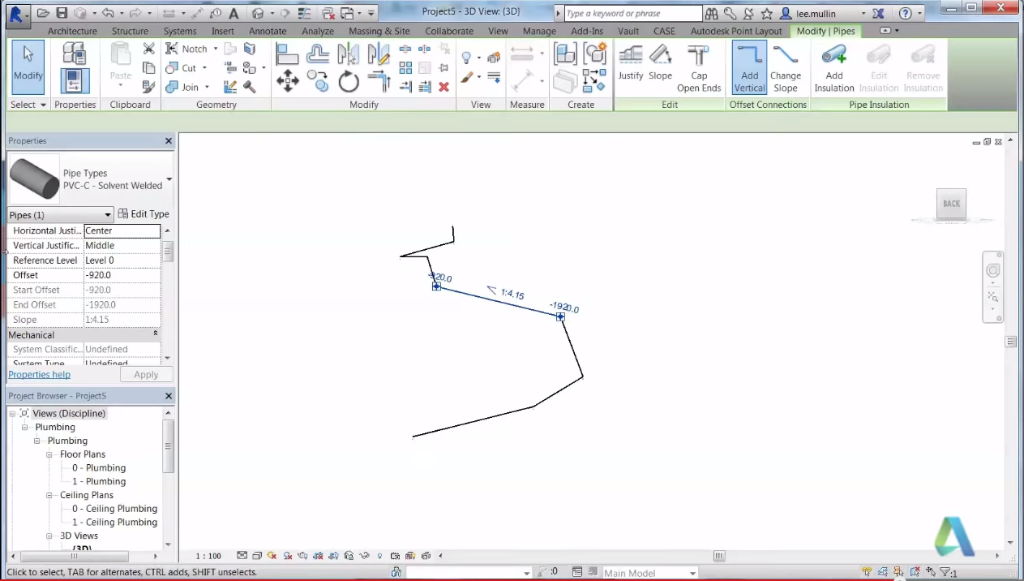Click the Edit Type button
The width and height of the screenshot is (1024, 581).
click(x=144, y=213)
